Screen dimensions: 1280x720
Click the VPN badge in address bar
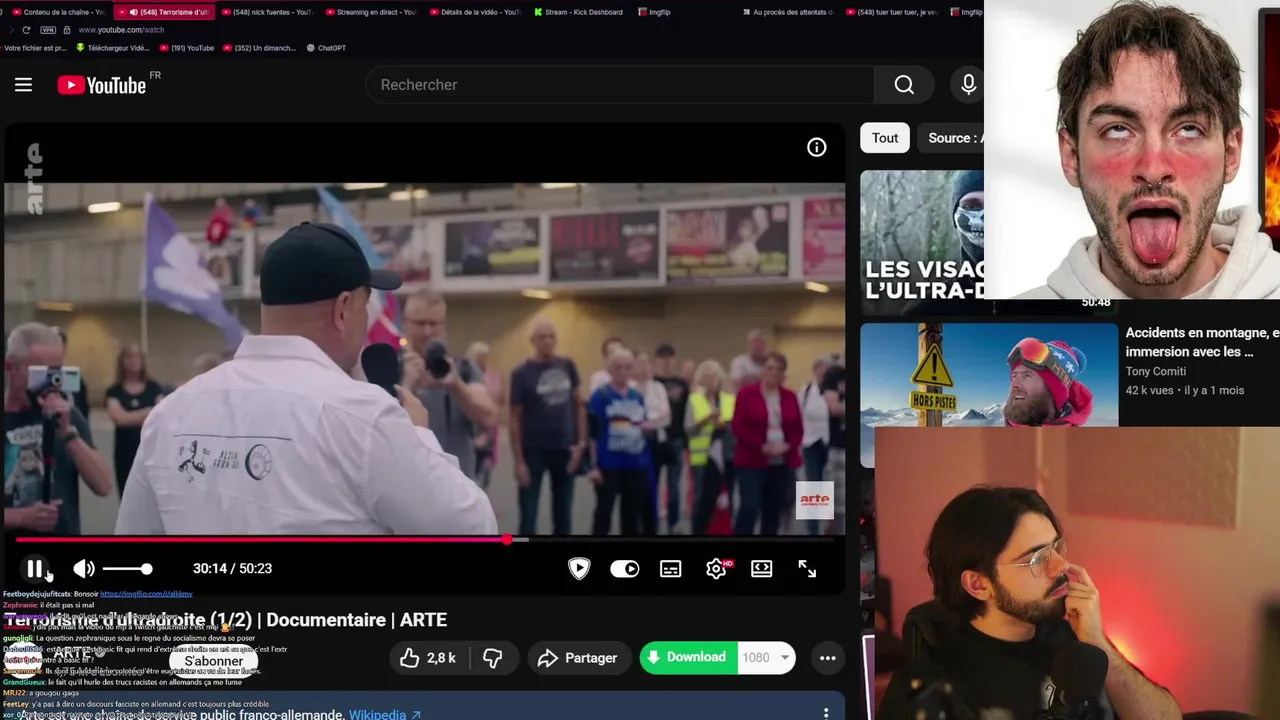48,30
